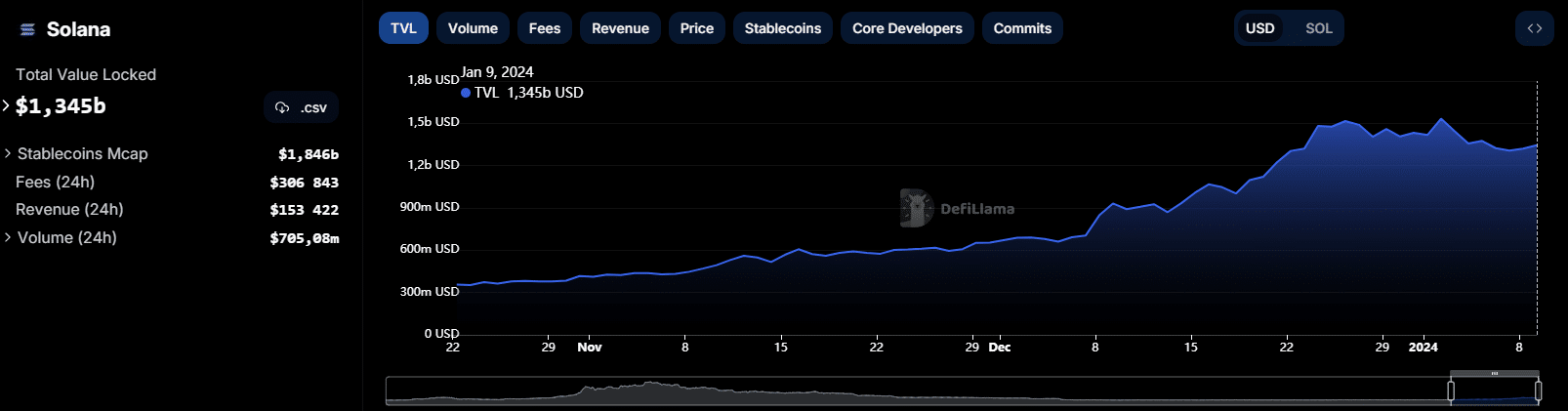
Task: Download data with the .csv button
Action: [x=301, y=107]
